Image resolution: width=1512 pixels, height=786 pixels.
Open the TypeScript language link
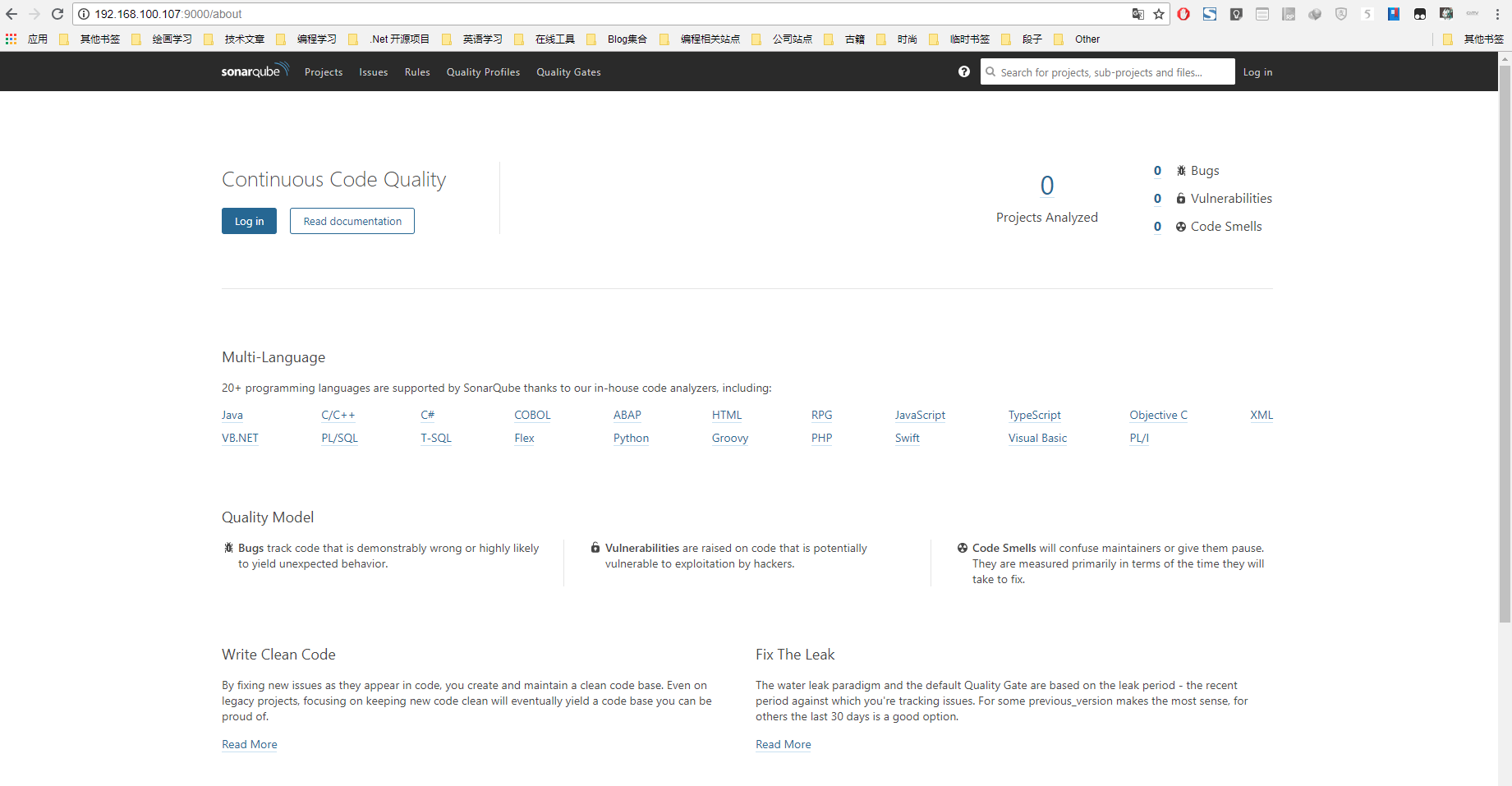click(x=1035, y=416)
